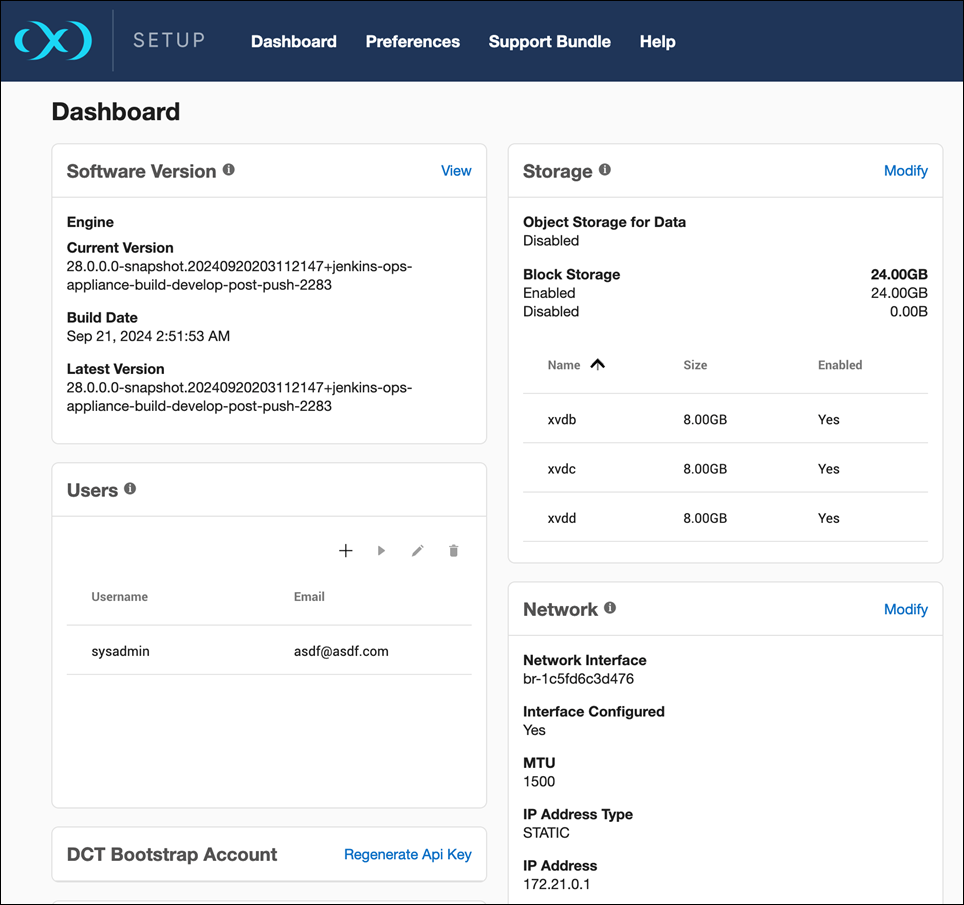This screenshot has height=905, width=964.
Task: Click the delete user trash icon
Action: point(454,551)
